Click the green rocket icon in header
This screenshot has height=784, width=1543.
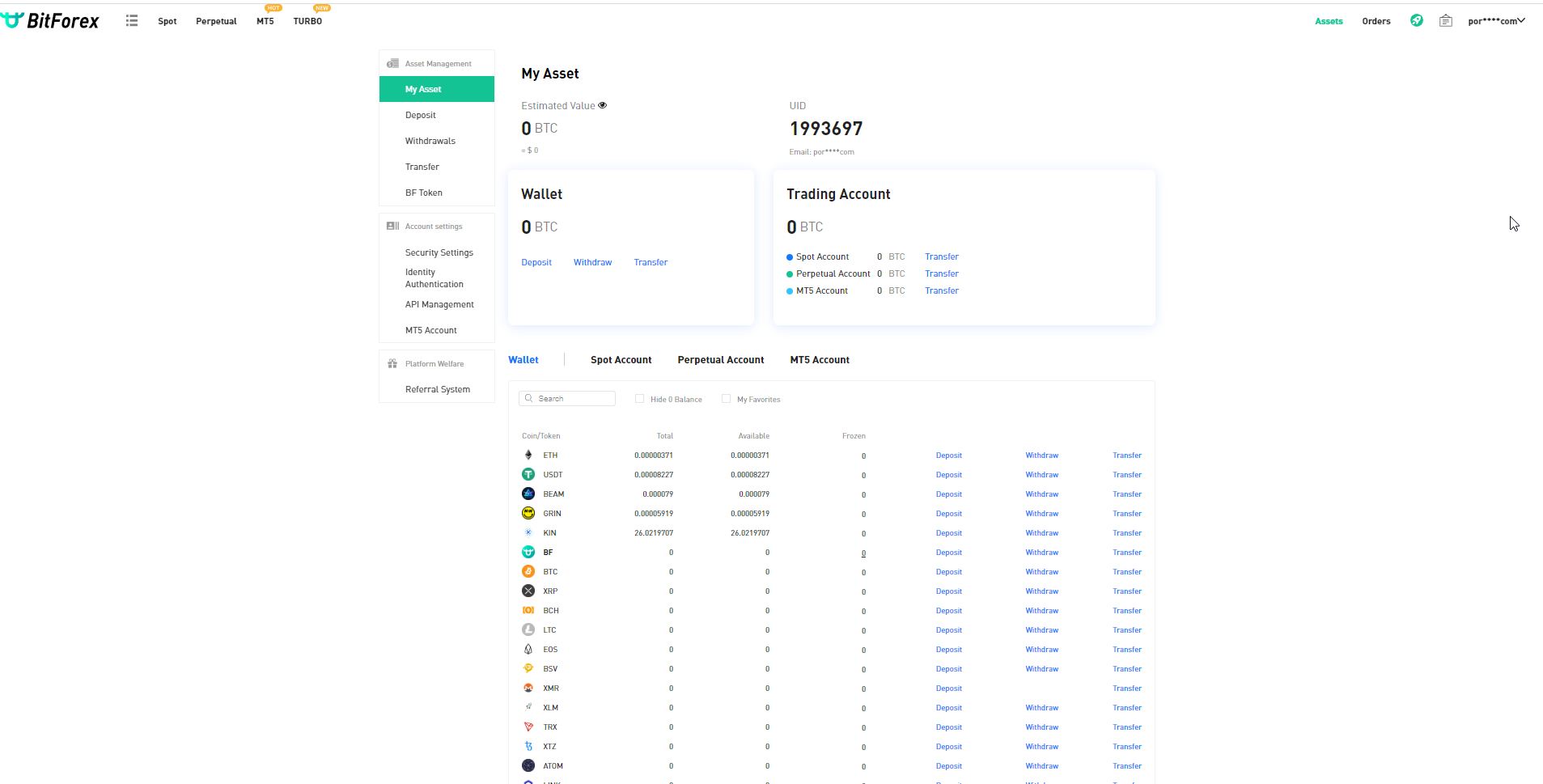coord(1416,20)
